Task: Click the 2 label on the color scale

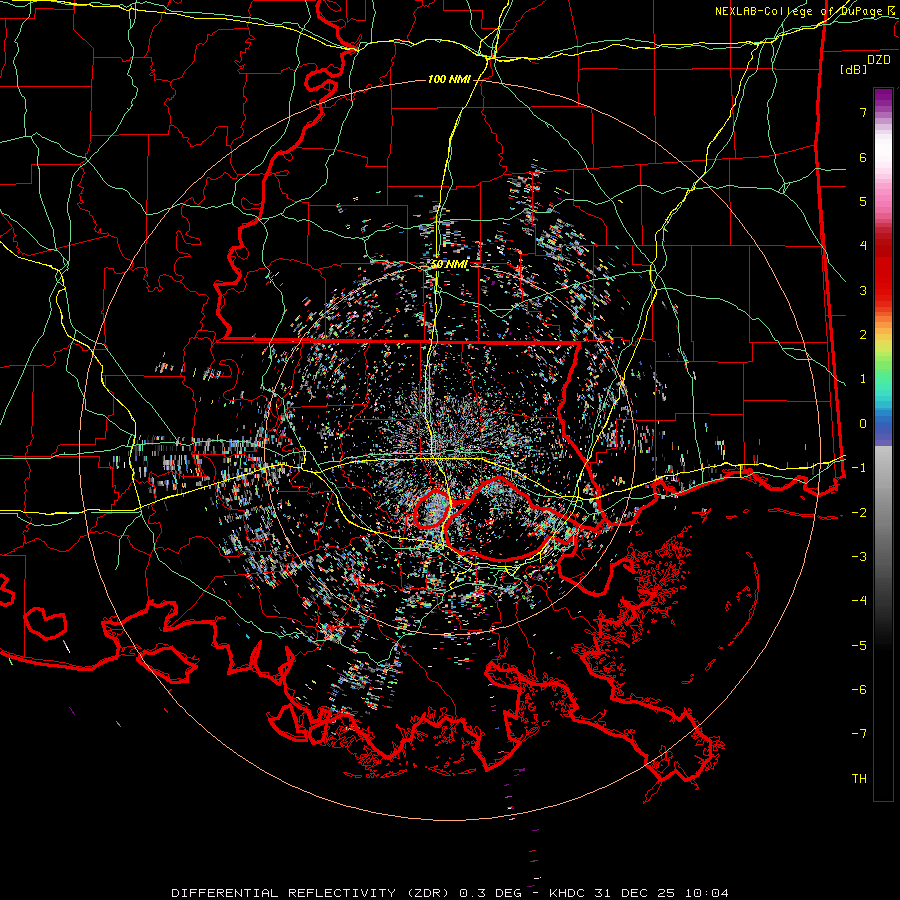Action: point(863,335)
